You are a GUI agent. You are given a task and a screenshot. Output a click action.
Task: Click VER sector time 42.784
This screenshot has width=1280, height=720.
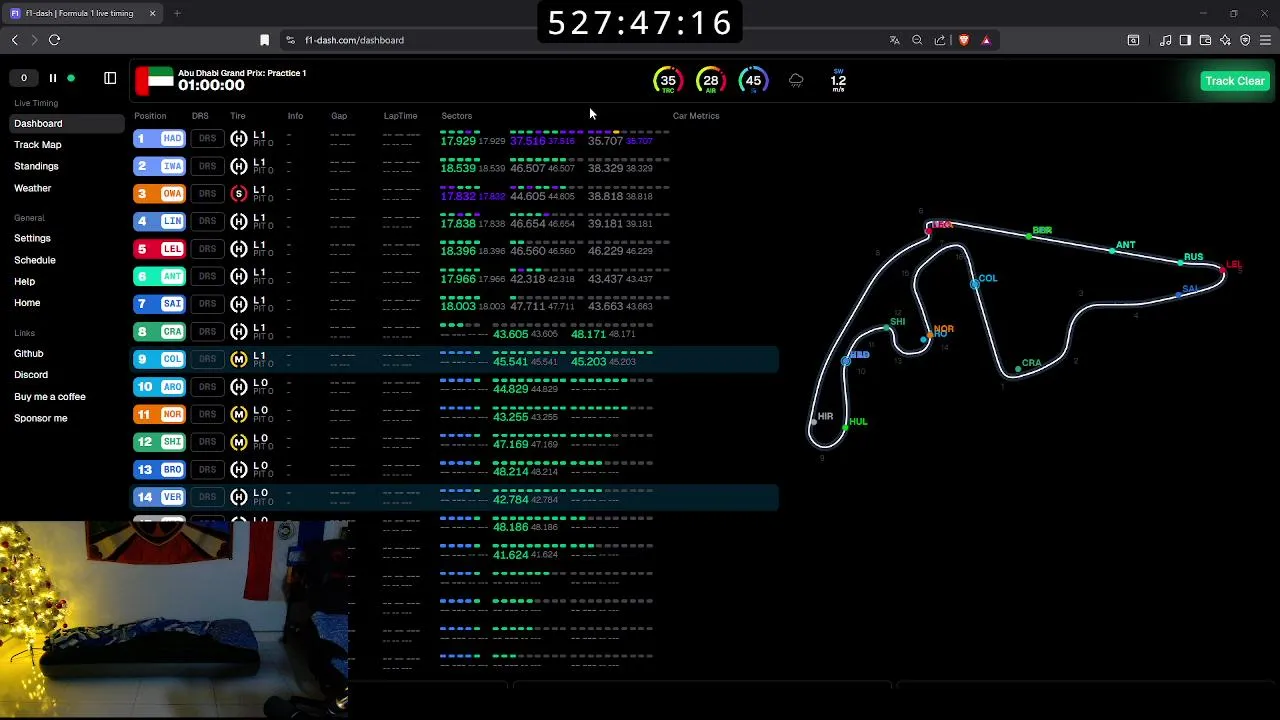tap(511, 500)
